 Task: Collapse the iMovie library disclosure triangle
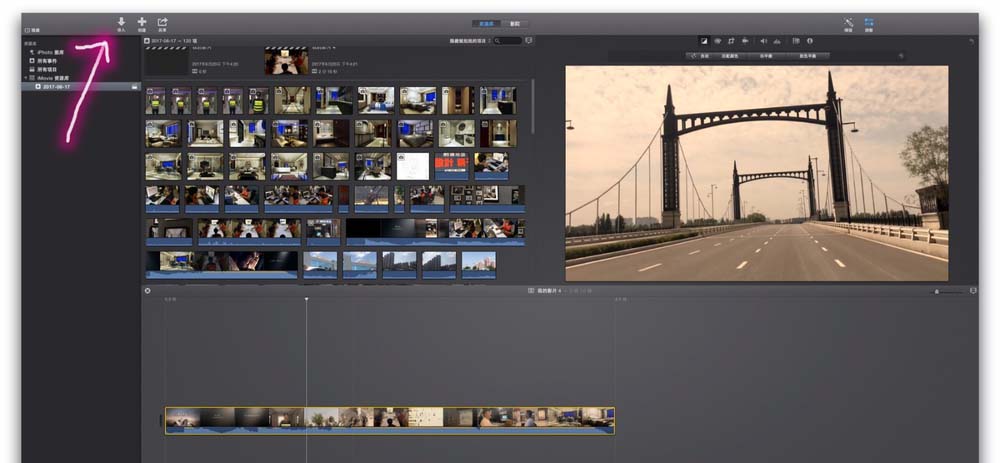point(26,77)
